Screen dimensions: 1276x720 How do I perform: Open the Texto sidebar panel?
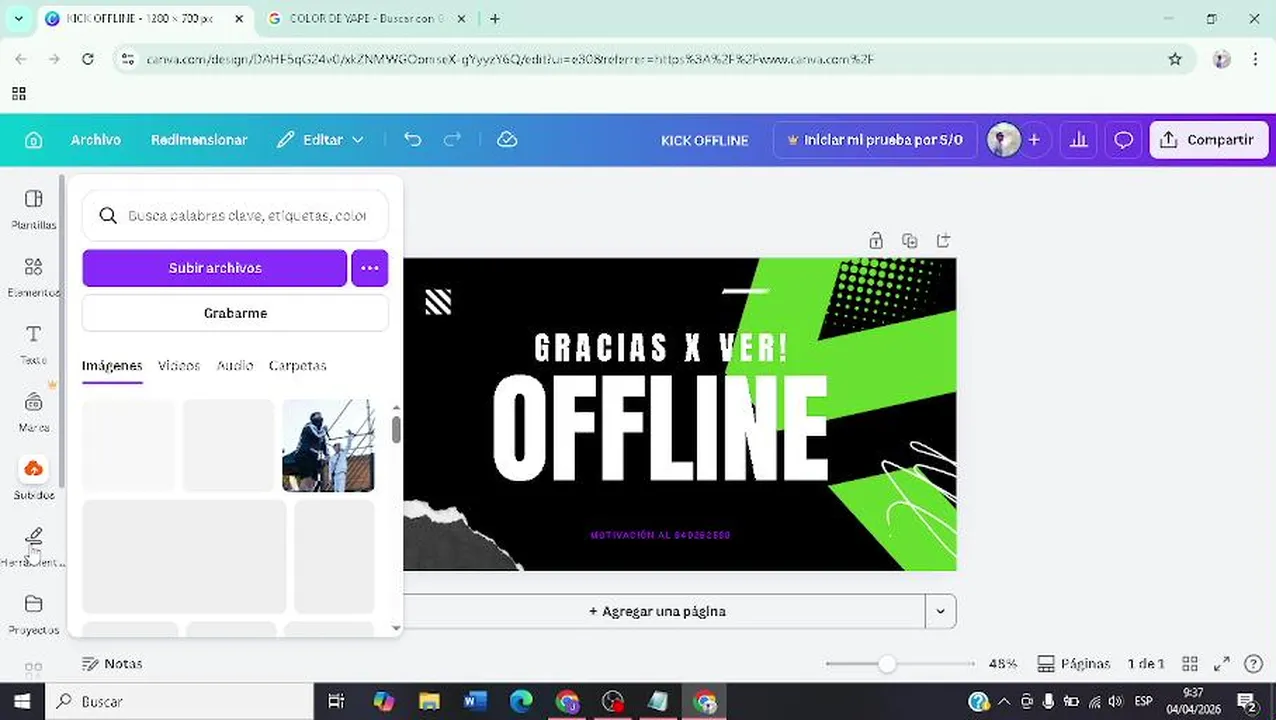(x=34, y=344)
